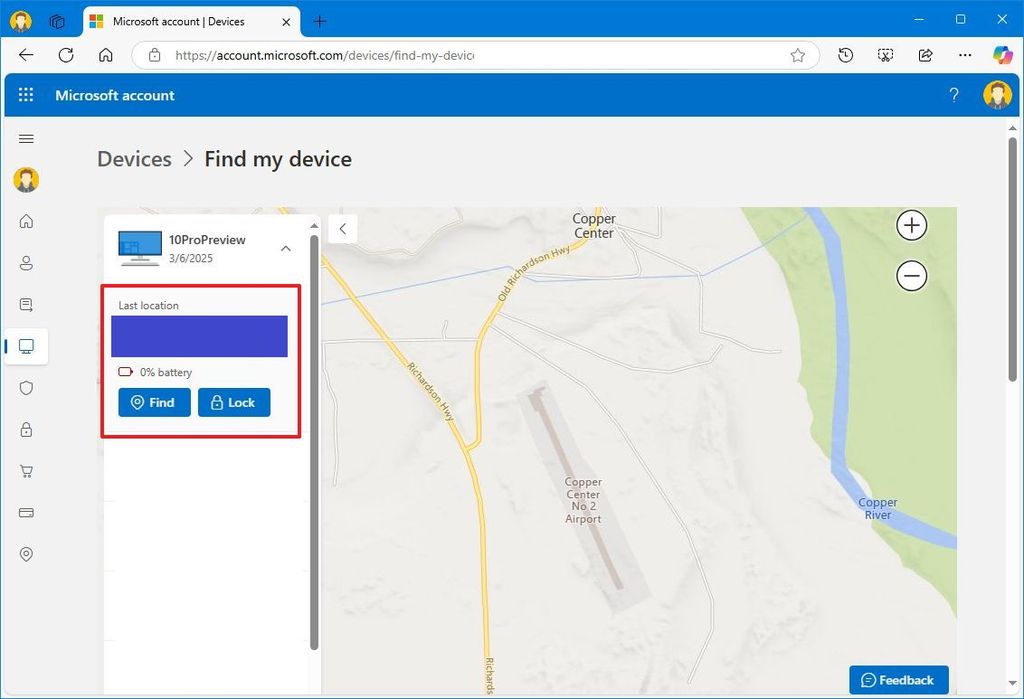Collapse the map side panel with left arrow
1024x699 pixels.
pyautogui.click(x=343, y=228)
